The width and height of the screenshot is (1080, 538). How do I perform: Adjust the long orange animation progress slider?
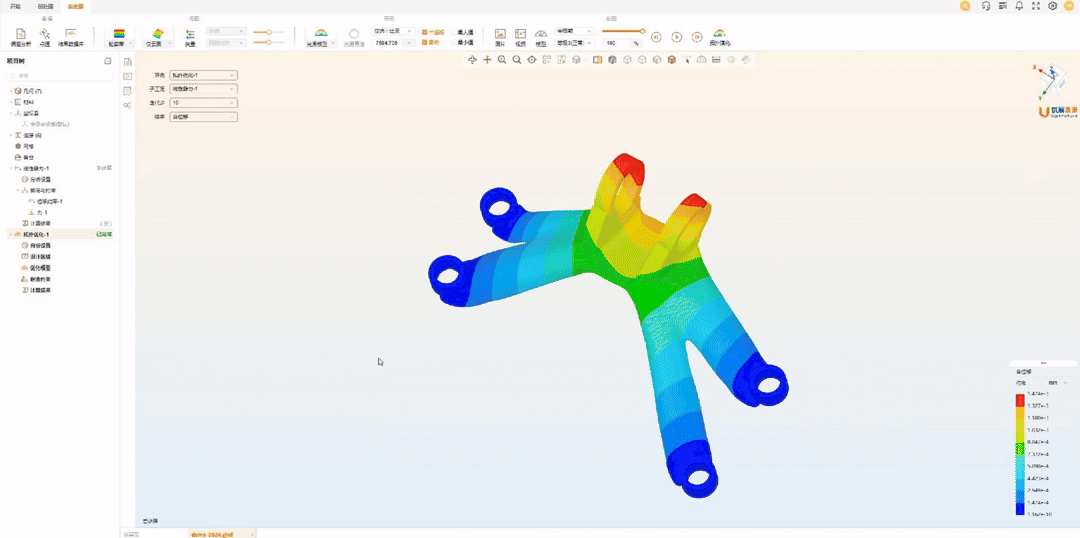click(x=623, y=31)
